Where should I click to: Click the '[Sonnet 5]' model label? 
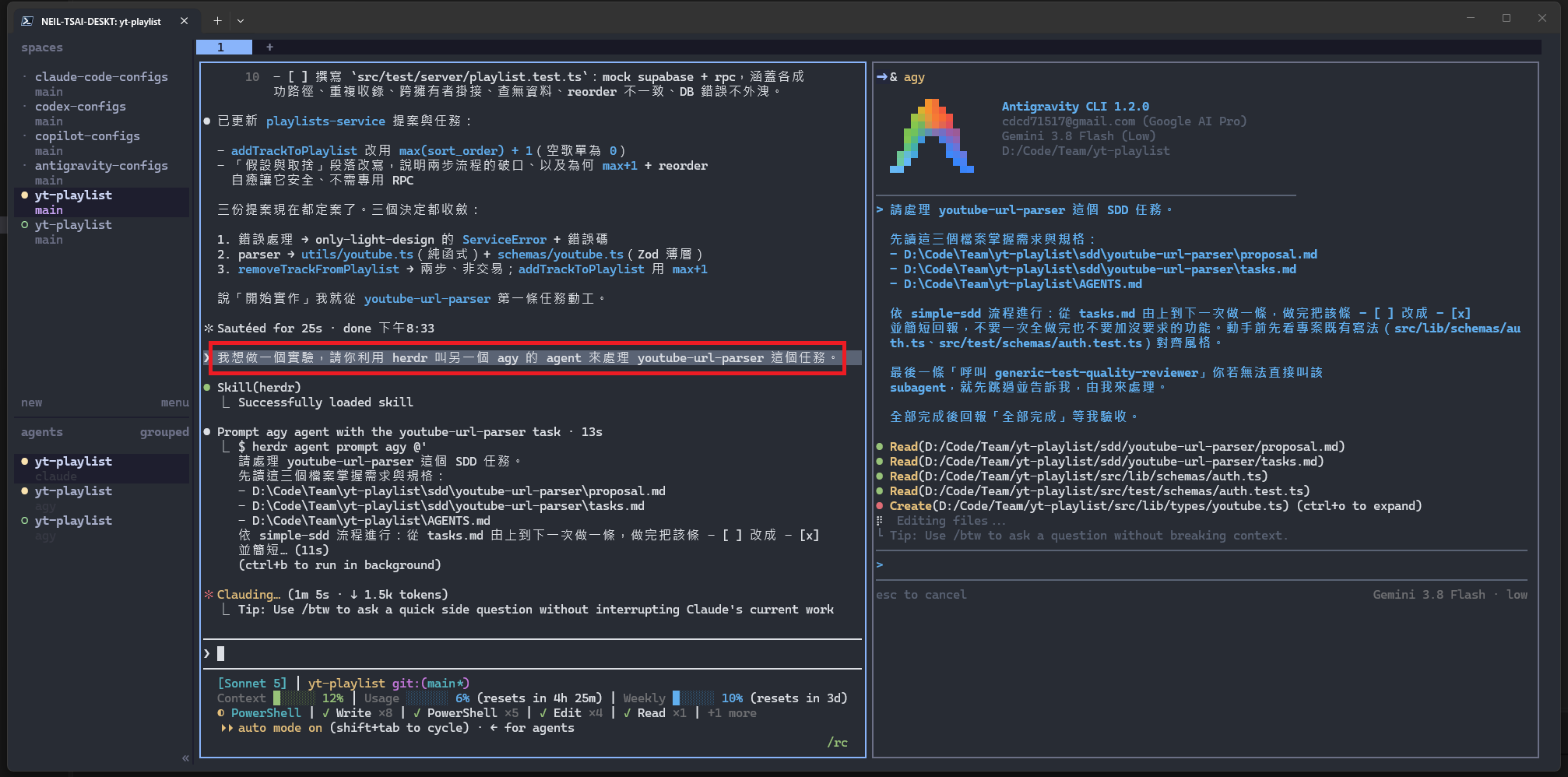click(251, 683)
